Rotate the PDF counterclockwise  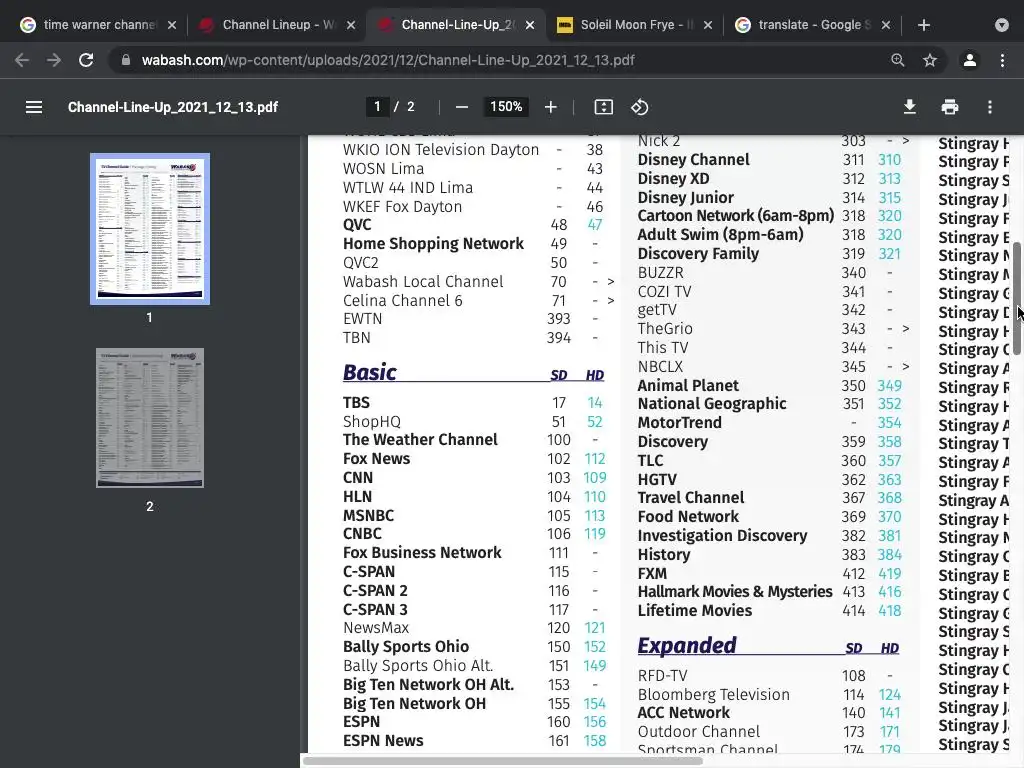click(639, 107)
